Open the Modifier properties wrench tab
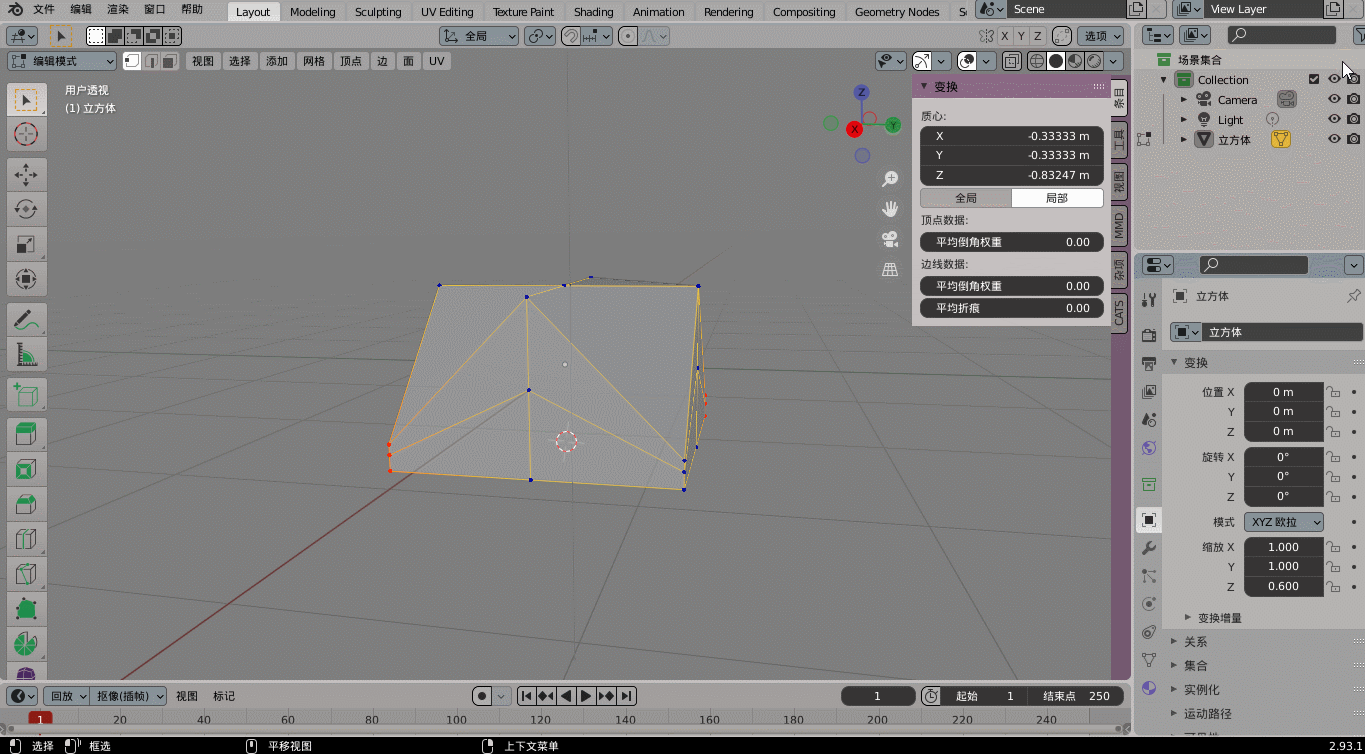The height and width of the screenshot is (754, 1365). point(1149,548)
